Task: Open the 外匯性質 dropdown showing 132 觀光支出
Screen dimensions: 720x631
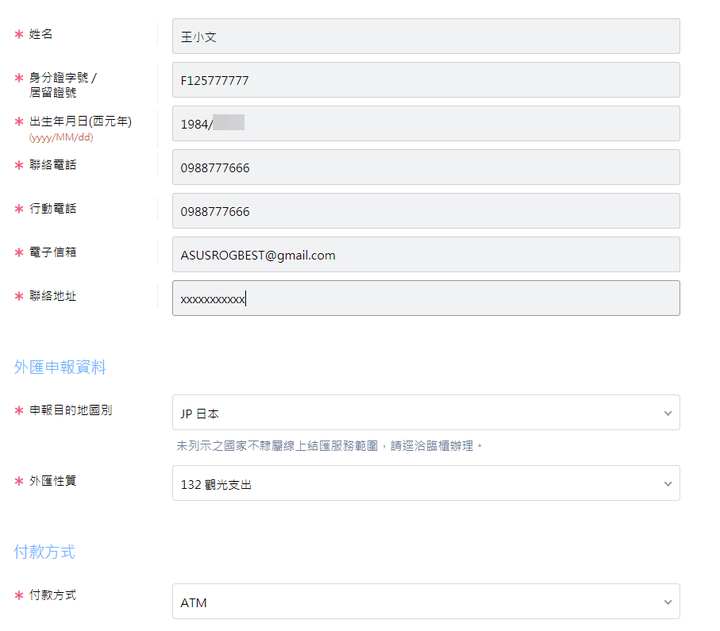Action: tap(426, 483)
